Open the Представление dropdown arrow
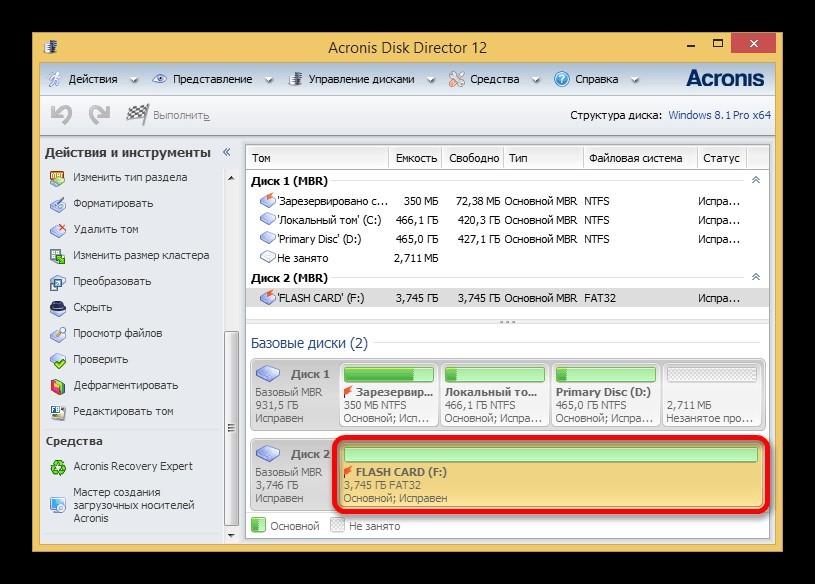 coord(269,80)
